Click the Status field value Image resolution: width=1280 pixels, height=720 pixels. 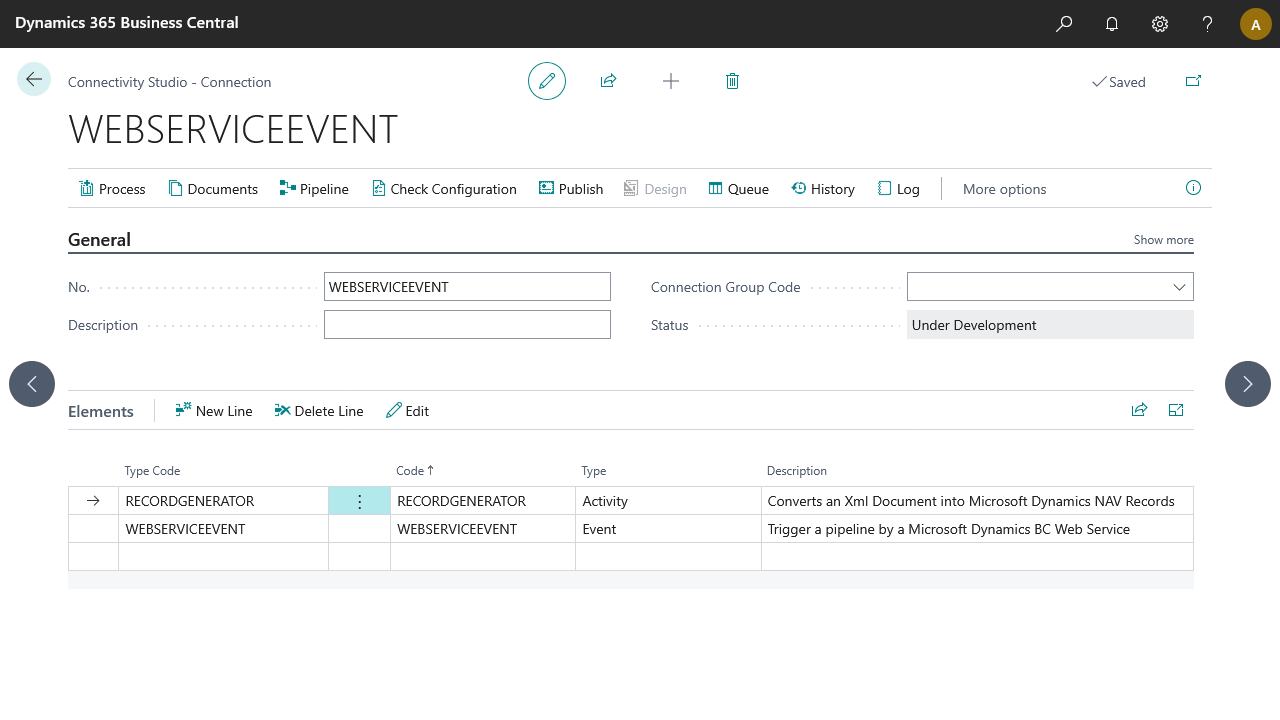tap(1050, 325)
